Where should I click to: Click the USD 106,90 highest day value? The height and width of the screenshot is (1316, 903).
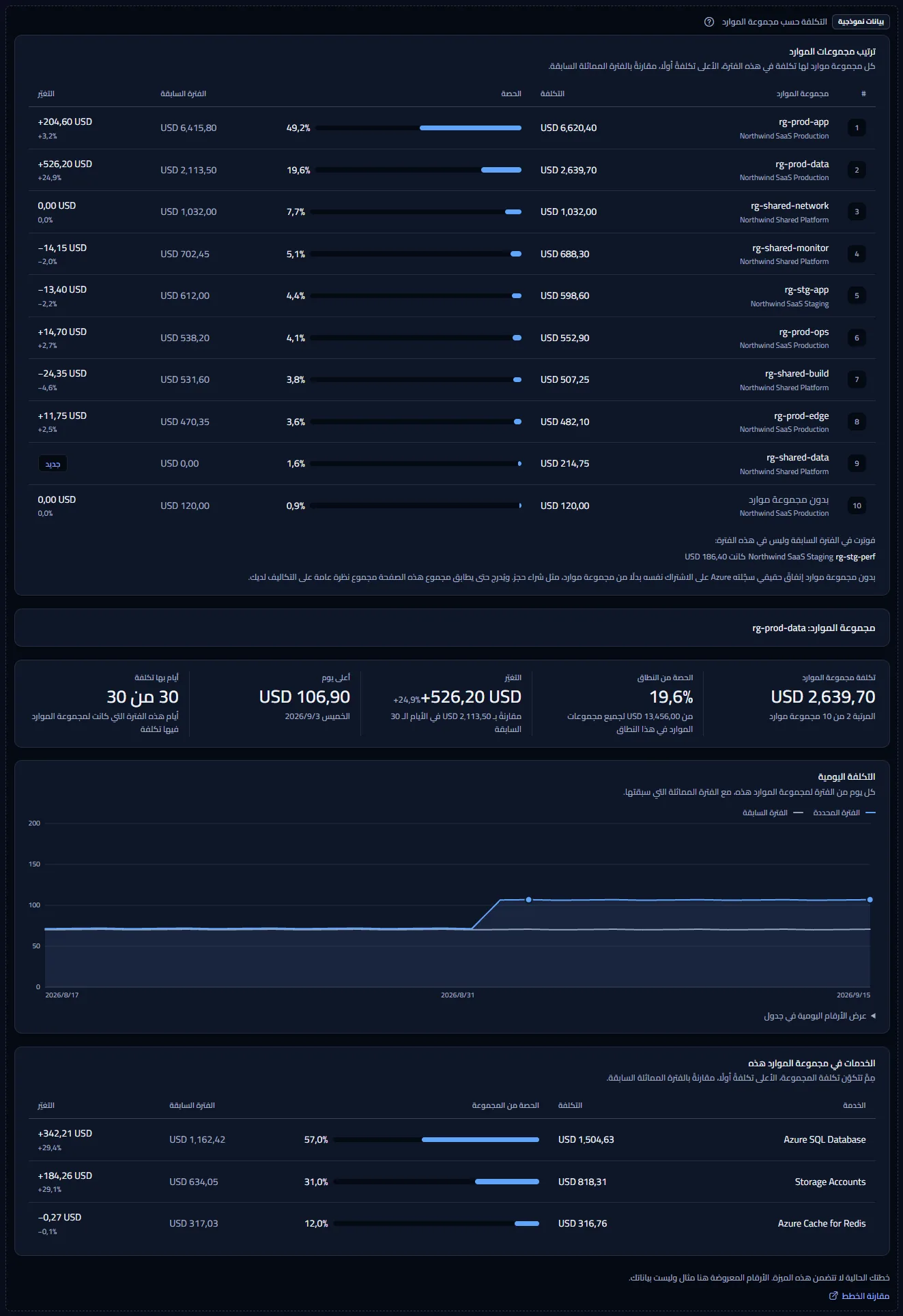click(x=304, y=697)
